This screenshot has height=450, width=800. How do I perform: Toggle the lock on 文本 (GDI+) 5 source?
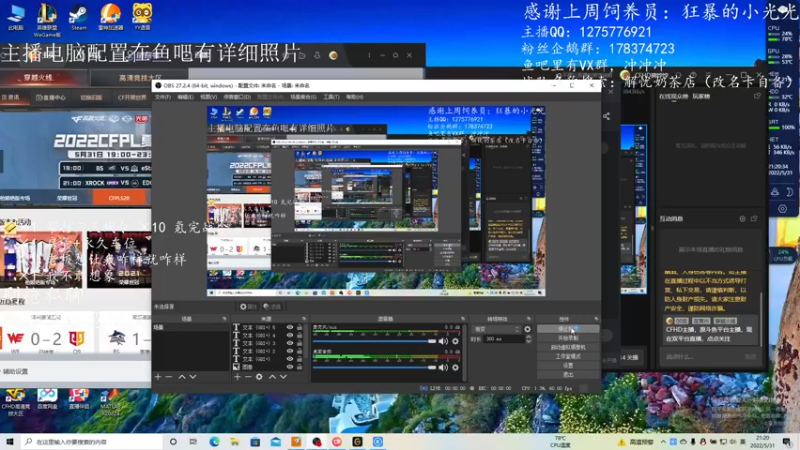[x=299, y=328]
